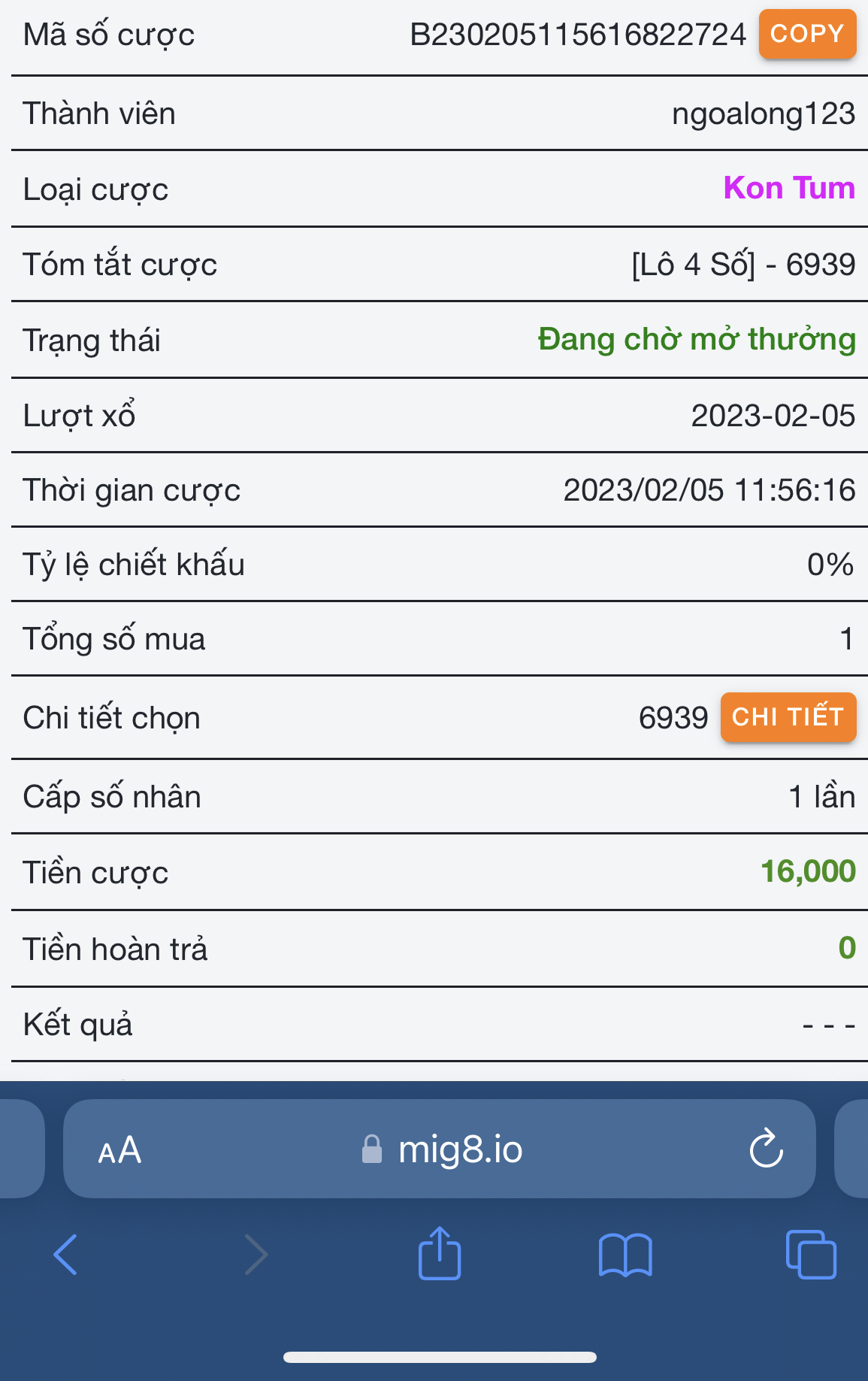Tap the username ngoalong123
The height and width of the screenshot is (1381, 868).
pyautogui.click(x=763, y=114)
